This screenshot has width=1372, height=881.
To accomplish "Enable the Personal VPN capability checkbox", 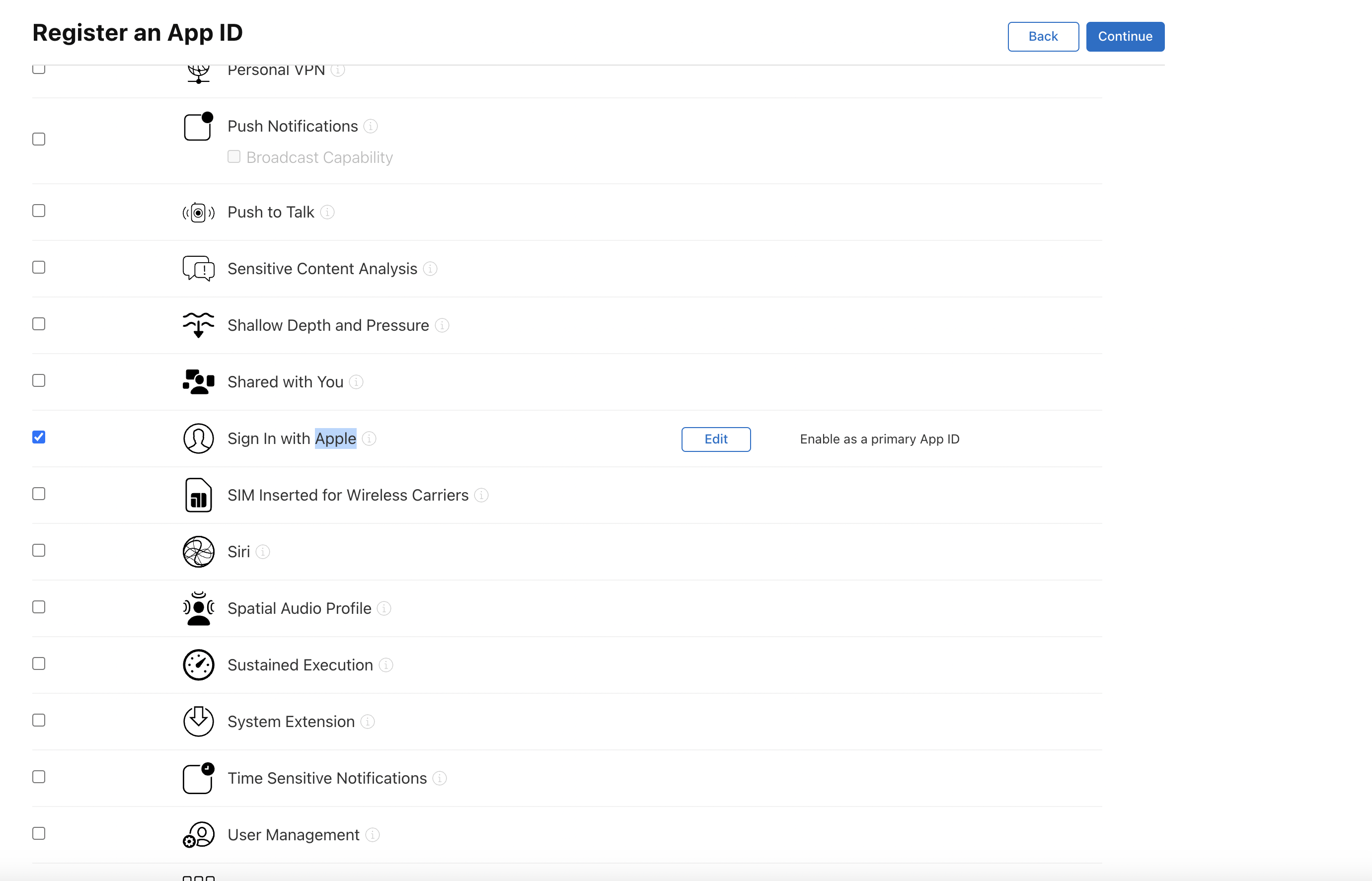I will point(38,69).
